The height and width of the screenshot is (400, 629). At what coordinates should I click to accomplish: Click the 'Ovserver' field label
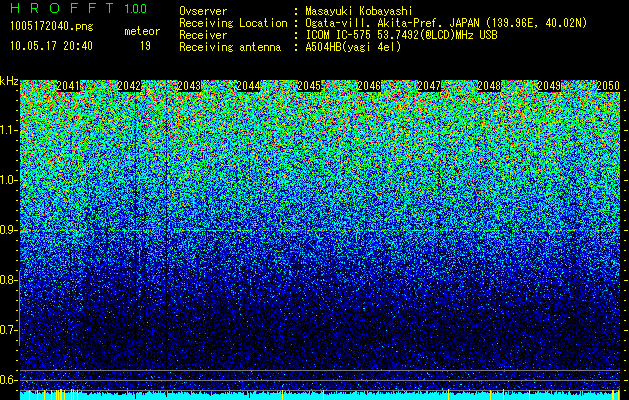(203, 11)
